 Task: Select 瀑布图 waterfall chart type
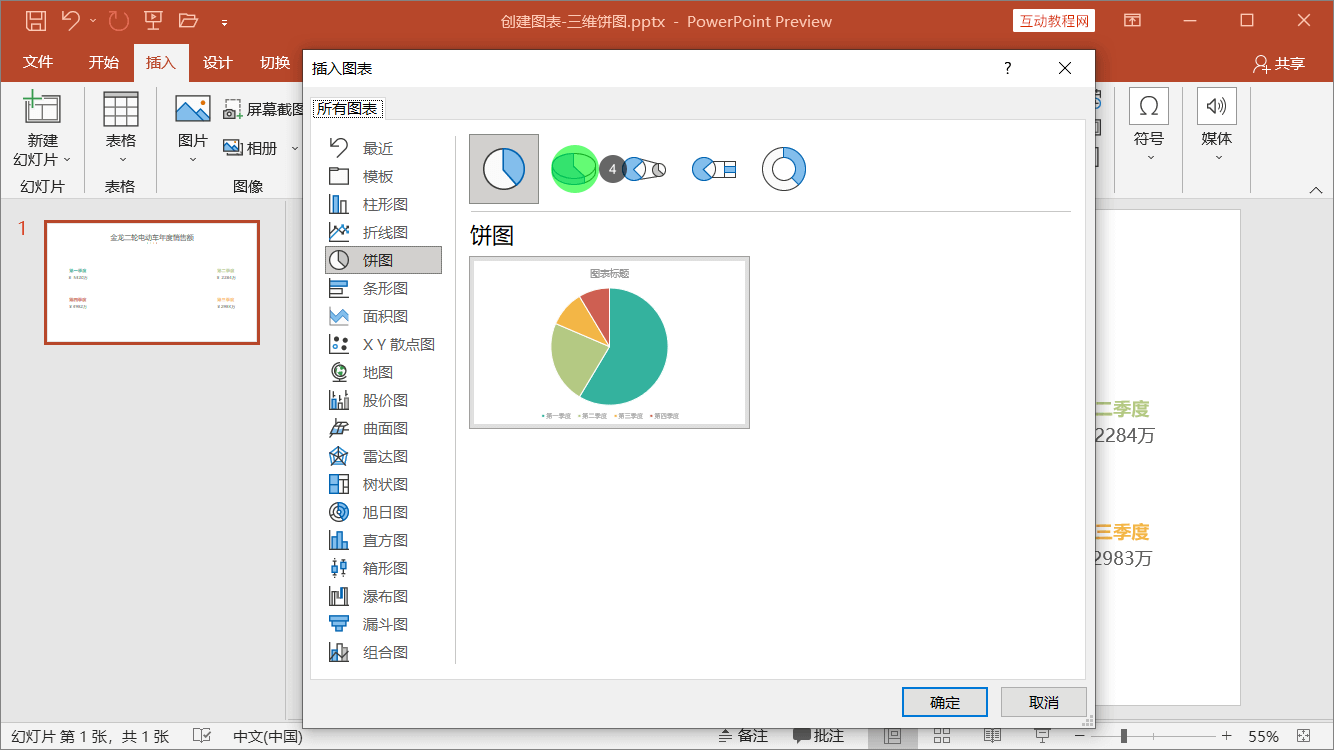click(383, 596)
